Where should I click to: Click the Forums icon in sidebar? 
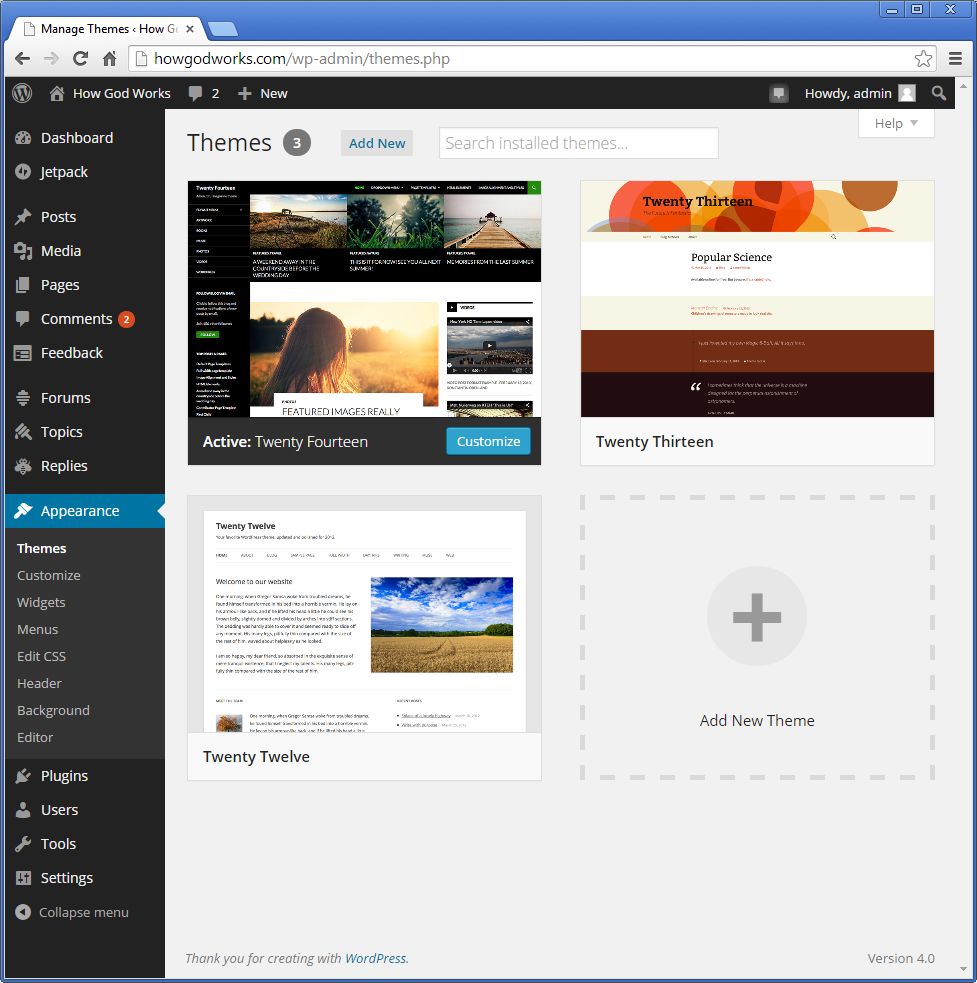tap(23, 398)
